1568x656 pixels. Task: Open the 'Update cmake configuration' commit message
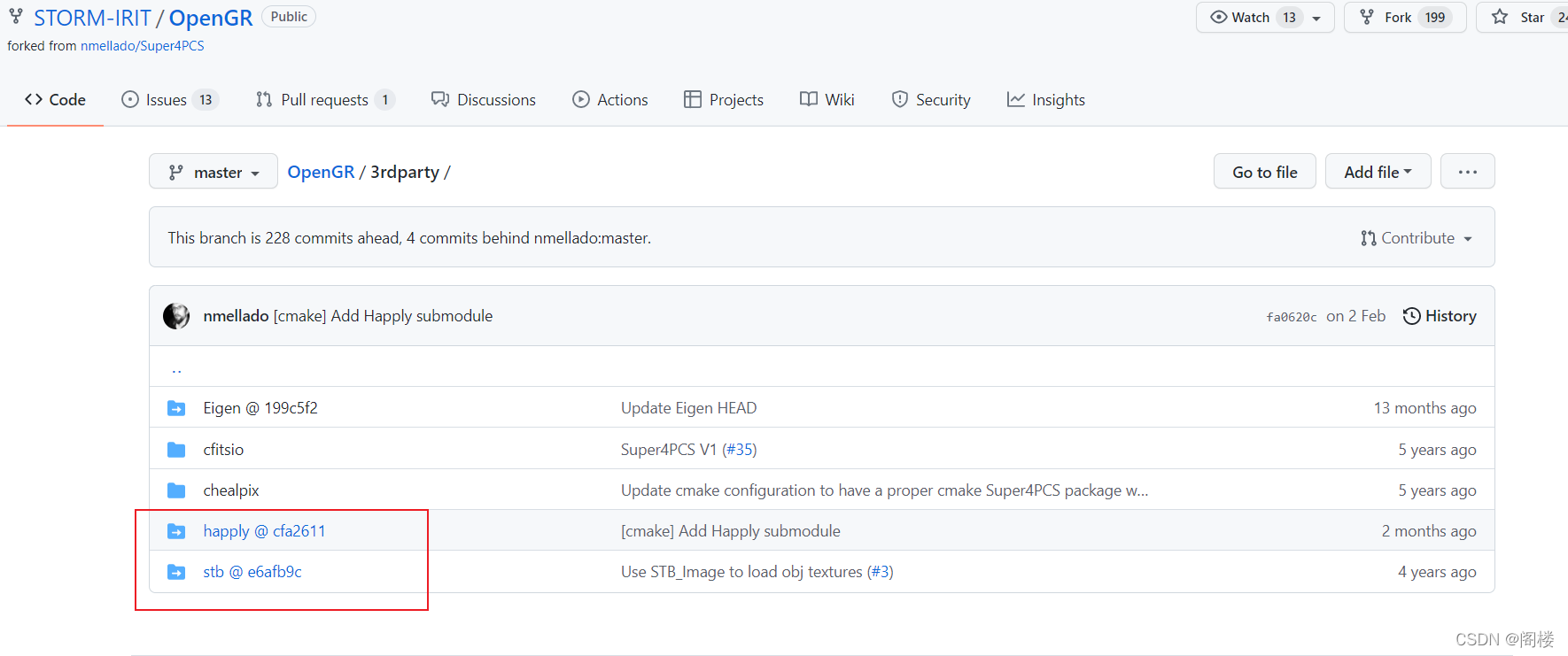pyautogui.click(x=884, y=490)
